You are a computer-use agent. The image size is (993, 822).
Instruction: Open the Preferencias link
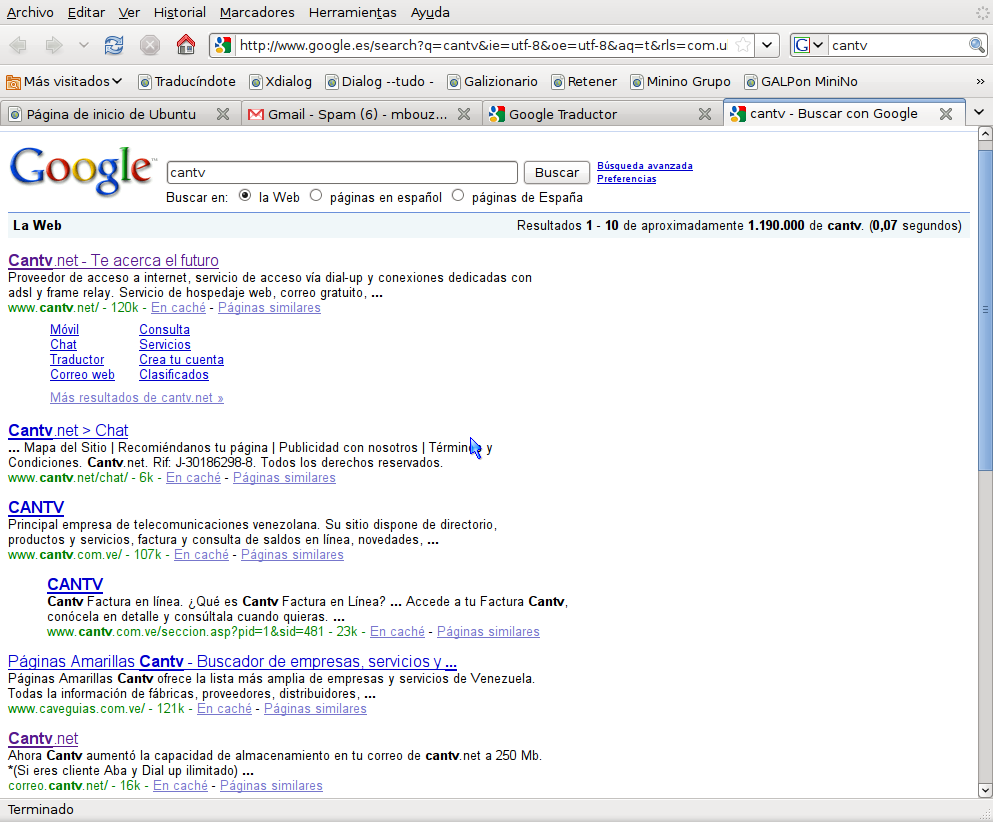pos(626,179)
